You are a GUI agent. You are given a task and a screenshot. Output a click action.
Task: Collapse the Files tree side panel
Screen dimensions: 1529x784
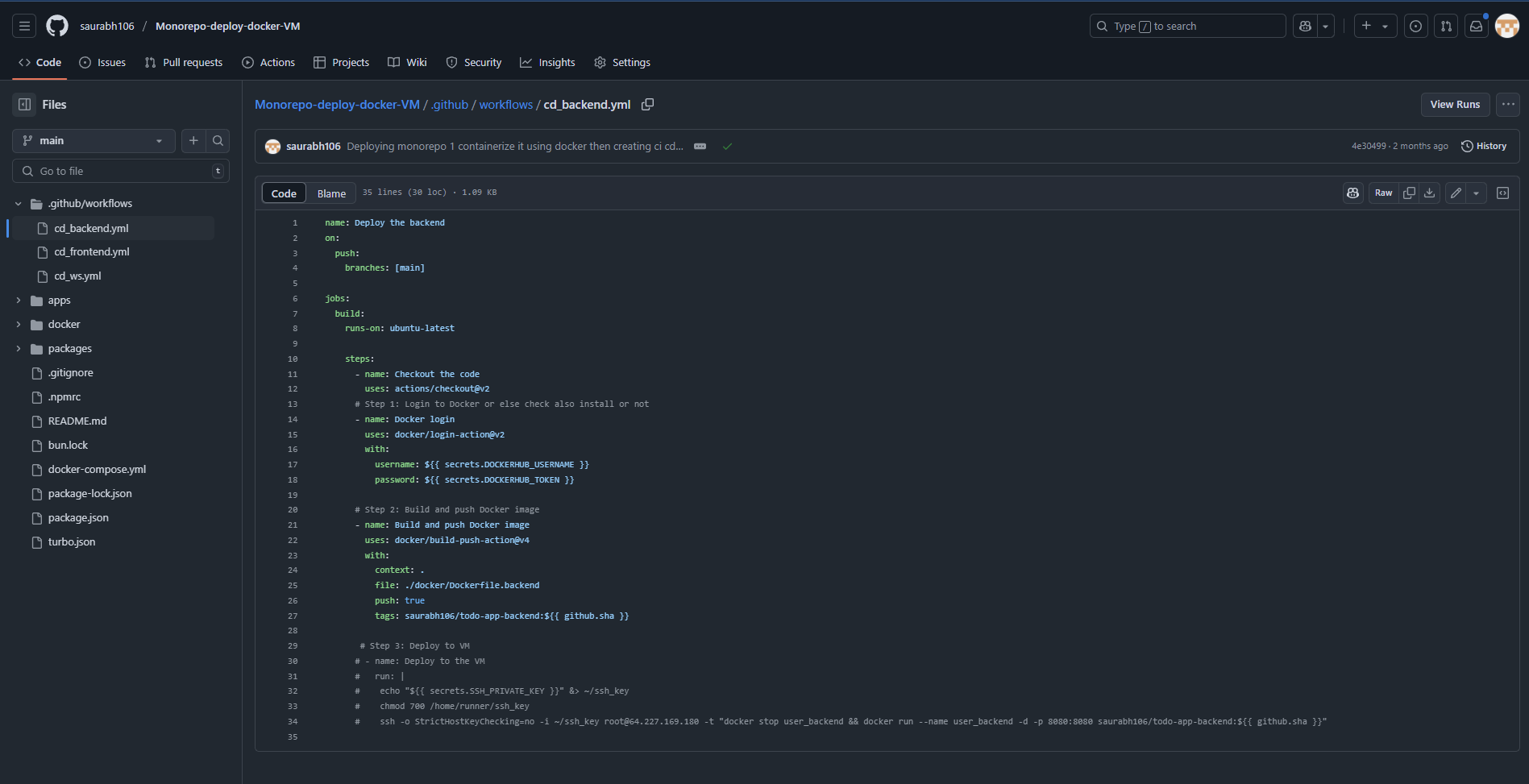click(25, 104)
